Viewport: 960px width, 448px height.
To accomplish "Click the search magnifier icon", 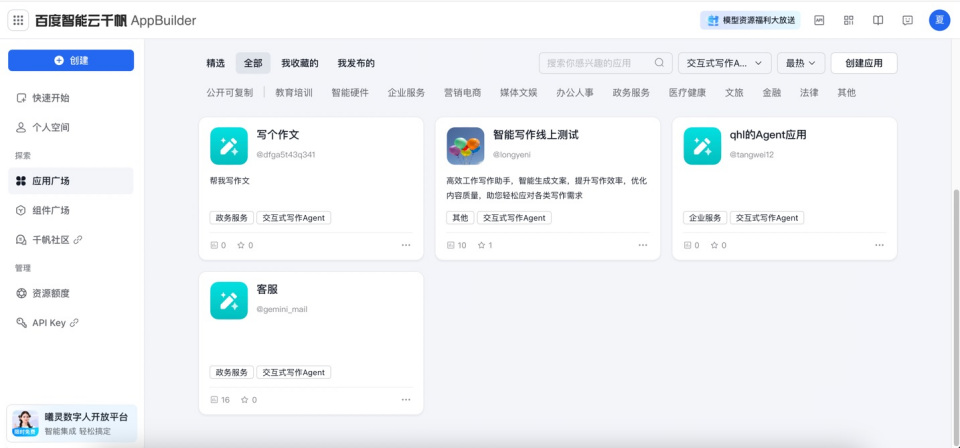I will 659,62.
